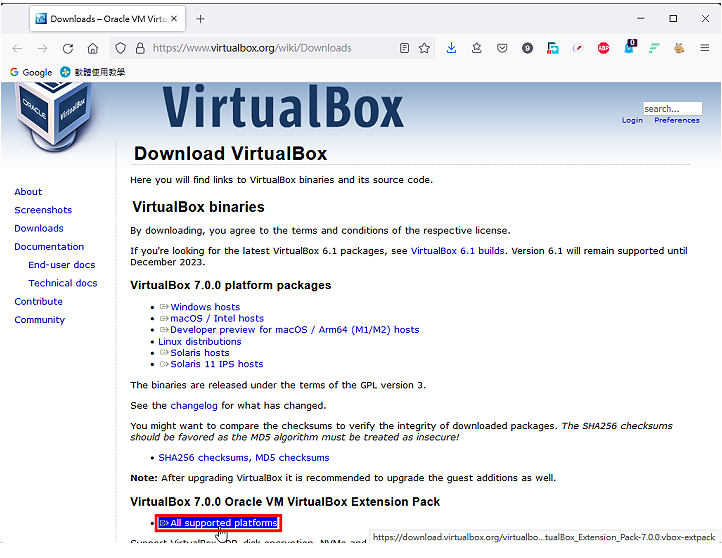The width and height of the screenshot is (722, 558).
Task: Click the site search box
Action: click(x=672, y=109)
